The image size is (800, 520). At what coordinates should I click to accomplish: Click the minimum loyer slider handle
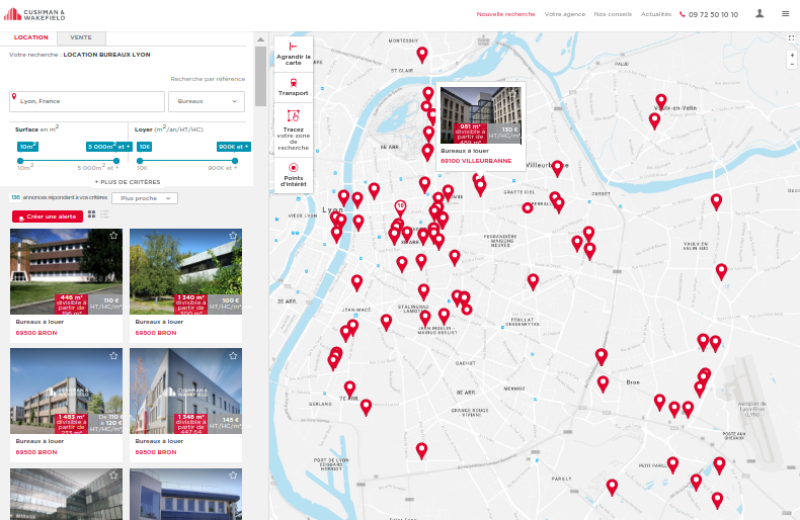pyautogui.click(x=140, y=161)
